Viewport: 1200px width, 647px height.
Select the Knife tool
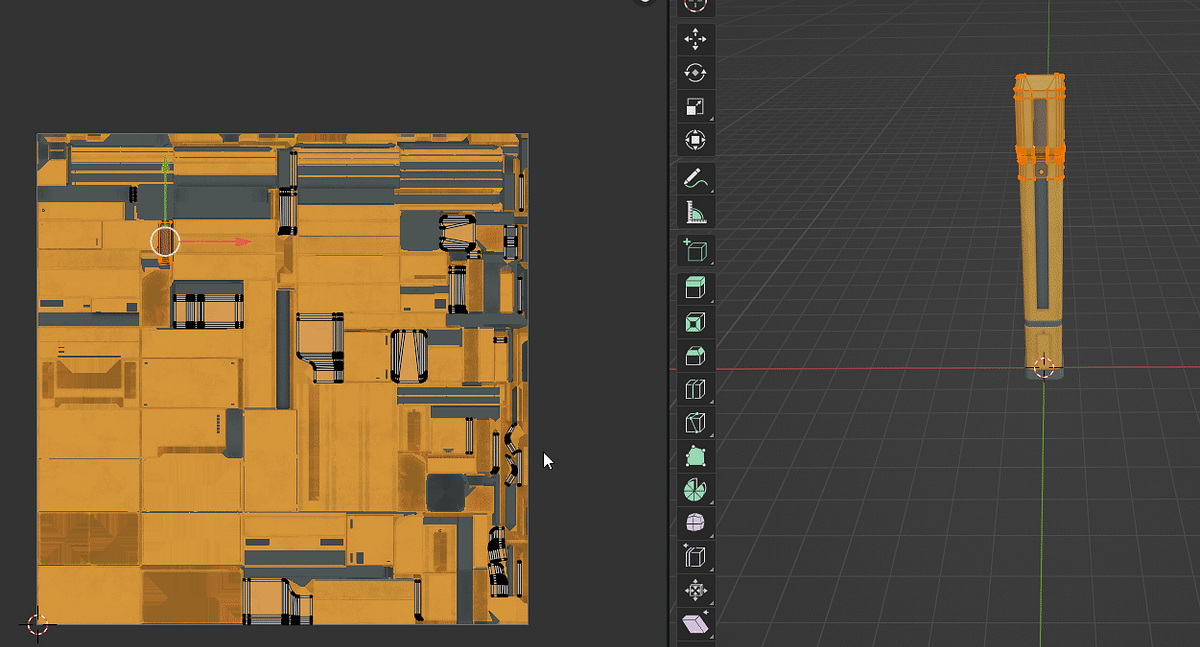[x=693, y=422]
